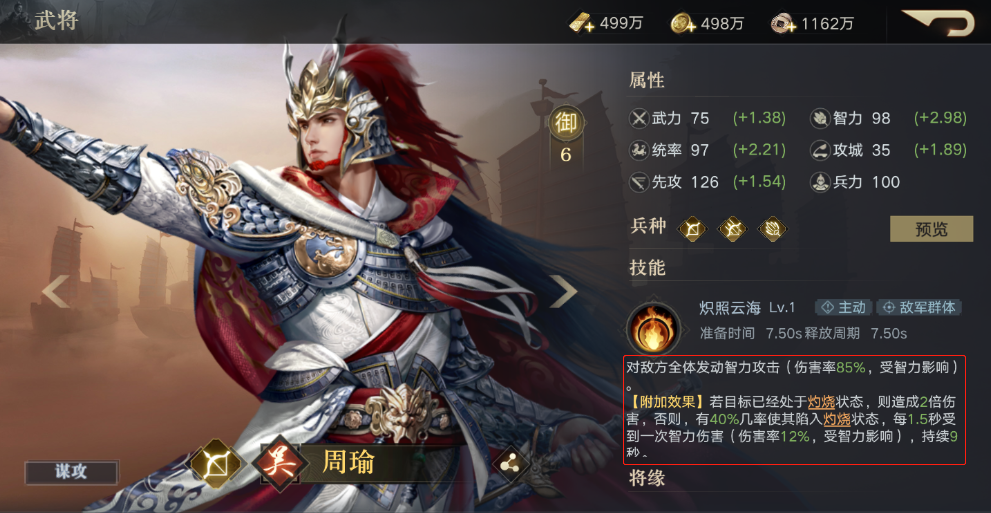Select the third troop type icon
Screen dimensions: 991x513
coord(772,229)
